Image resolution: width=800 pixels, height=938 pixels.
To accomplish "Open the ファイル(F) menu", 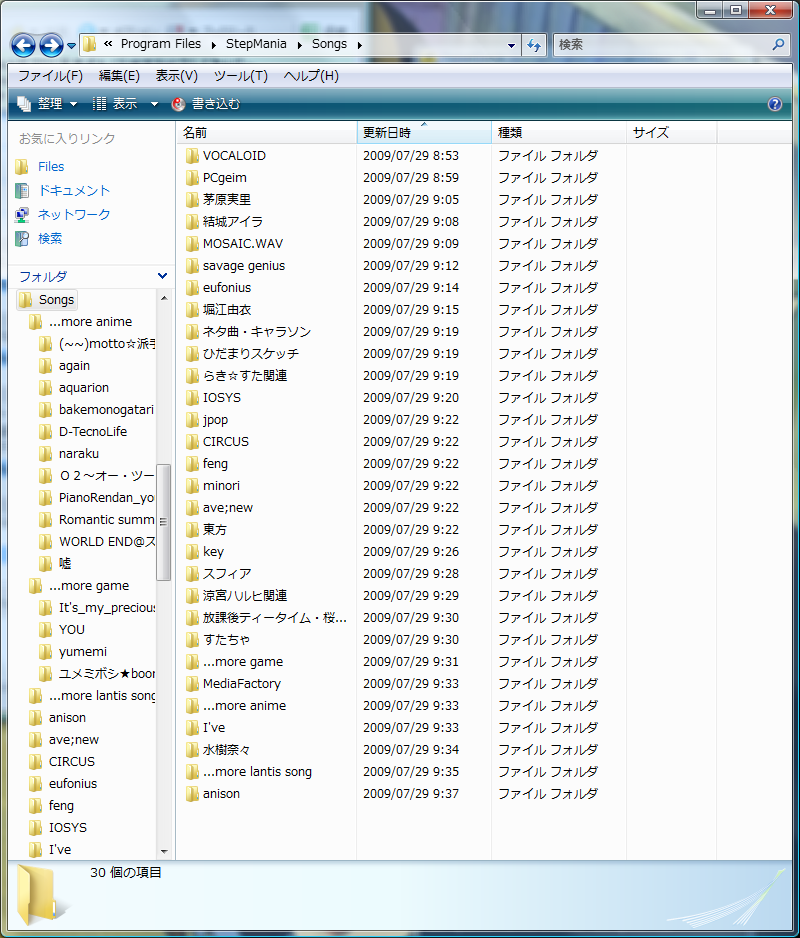I will [50, 76].
